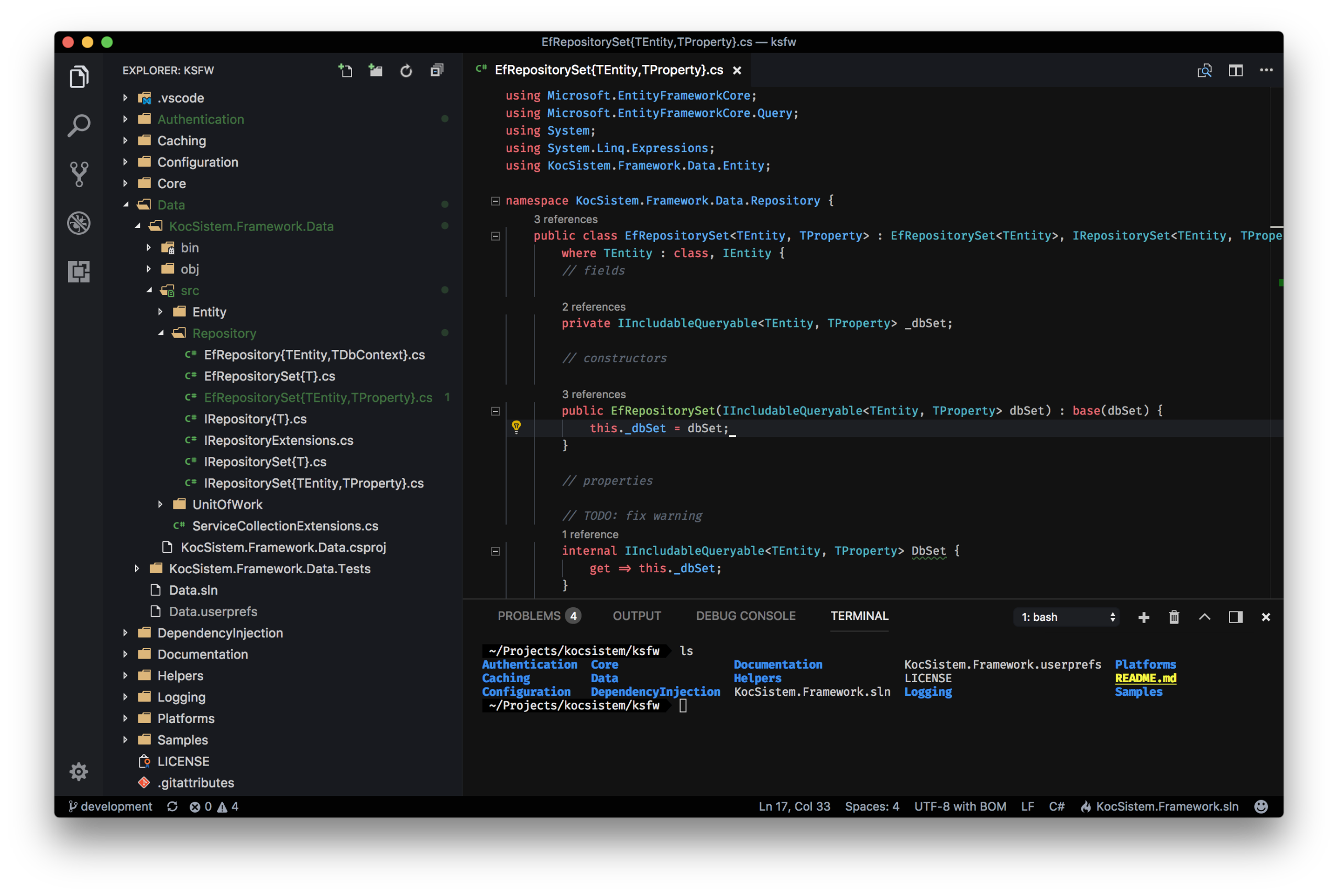The image size is (1338, 896).
Task: Open the Extensions view icon
Action: click(79, 271)
